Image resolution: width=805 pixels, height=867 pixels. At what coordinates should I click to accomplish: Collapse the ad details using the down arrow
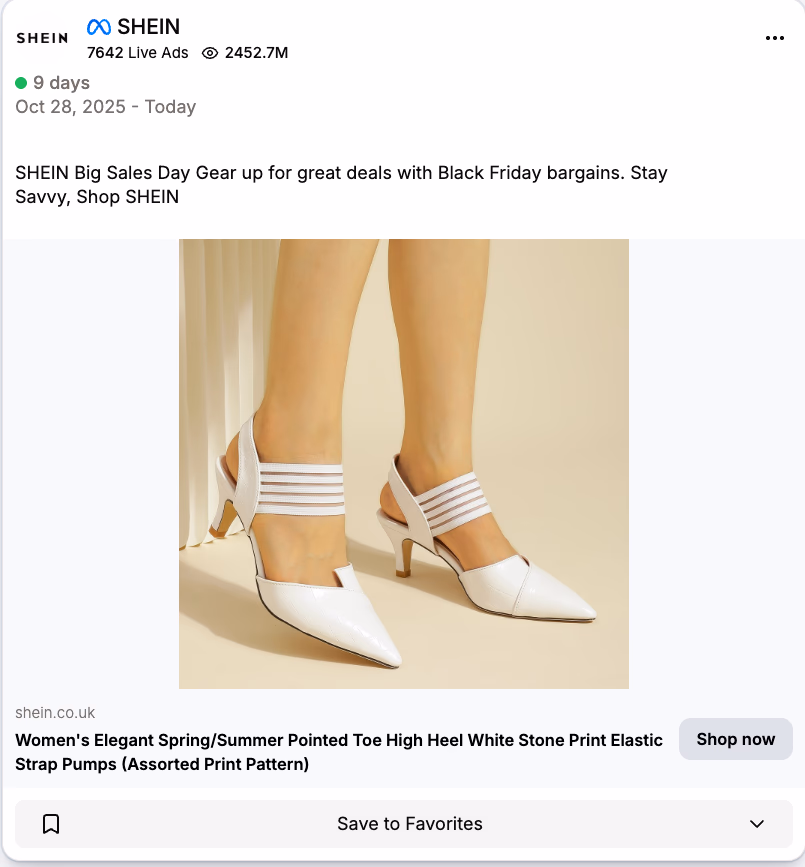coord(757,824)
